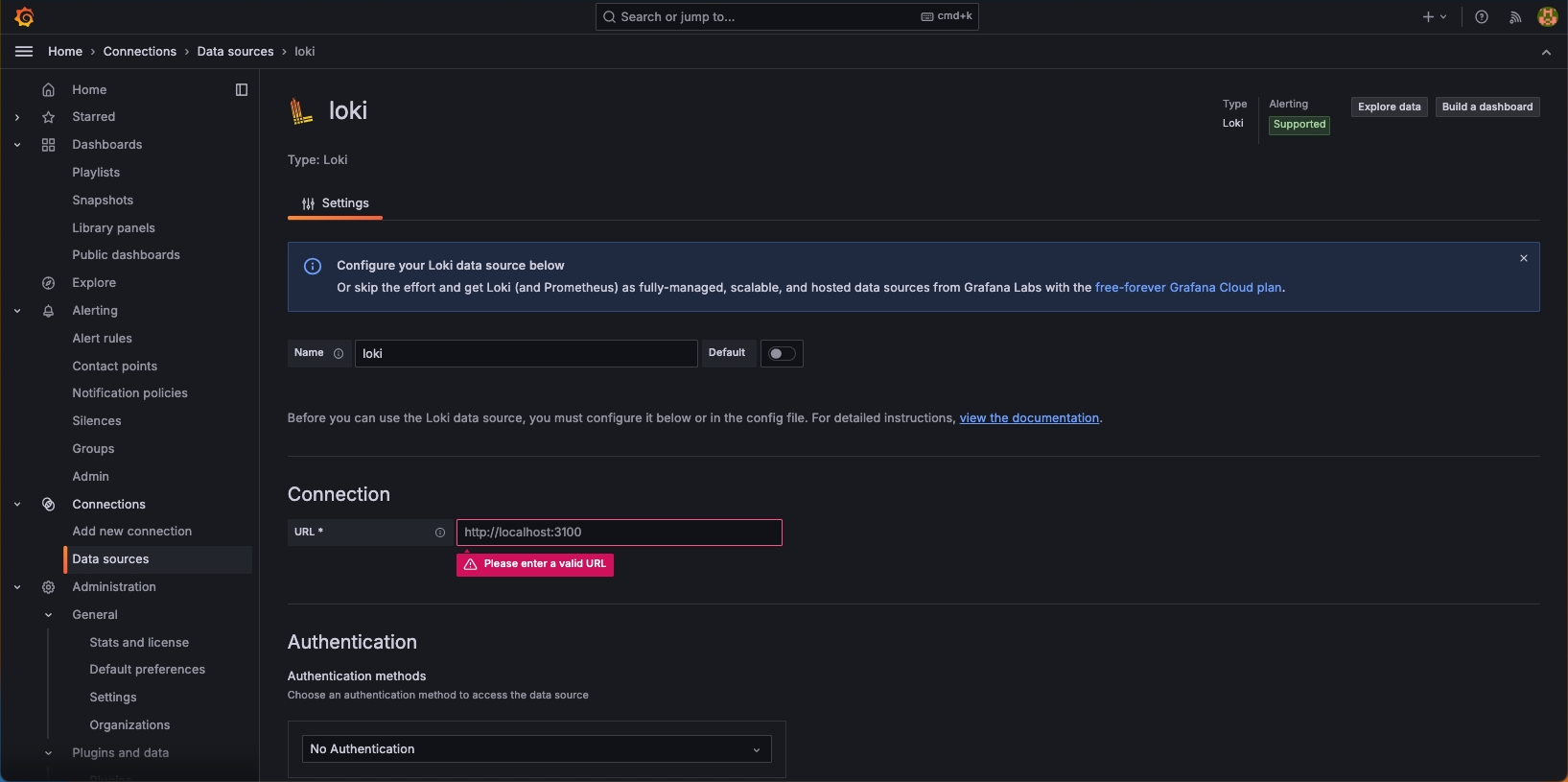Toggle the Default data source switch
Image resolution: width=1568 pixels, height=782 pixels.
(782, 354)
